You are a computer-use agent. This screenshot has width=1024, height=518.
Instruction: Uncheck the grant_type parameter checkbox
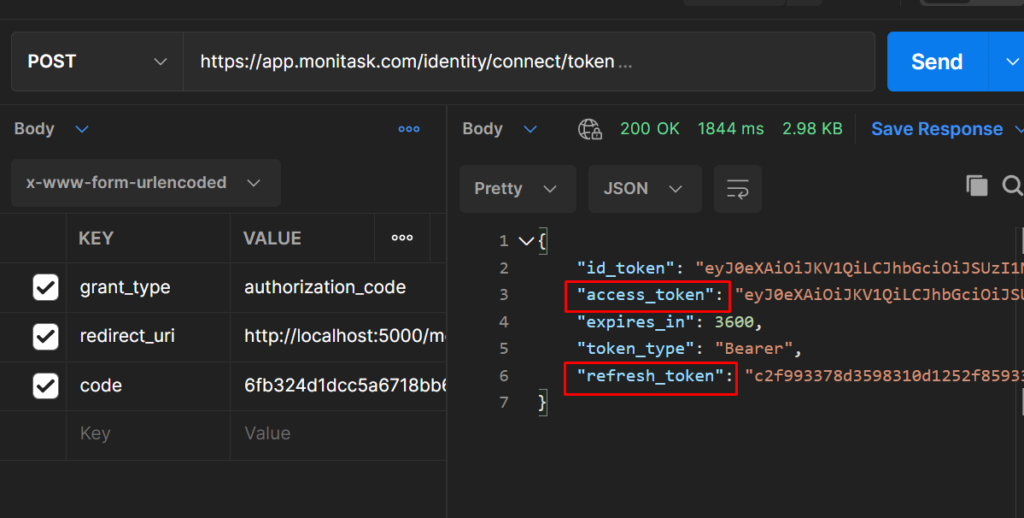tap(46, 287)
